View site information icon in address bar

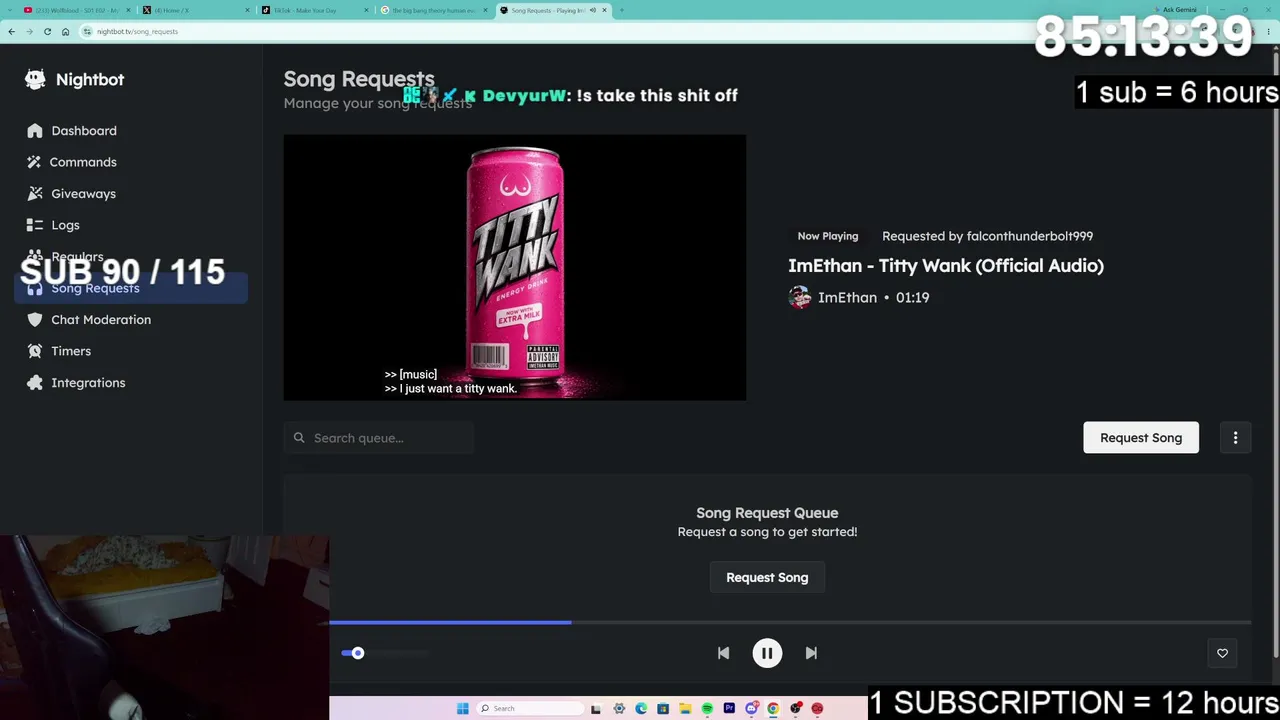click(88, 32)
